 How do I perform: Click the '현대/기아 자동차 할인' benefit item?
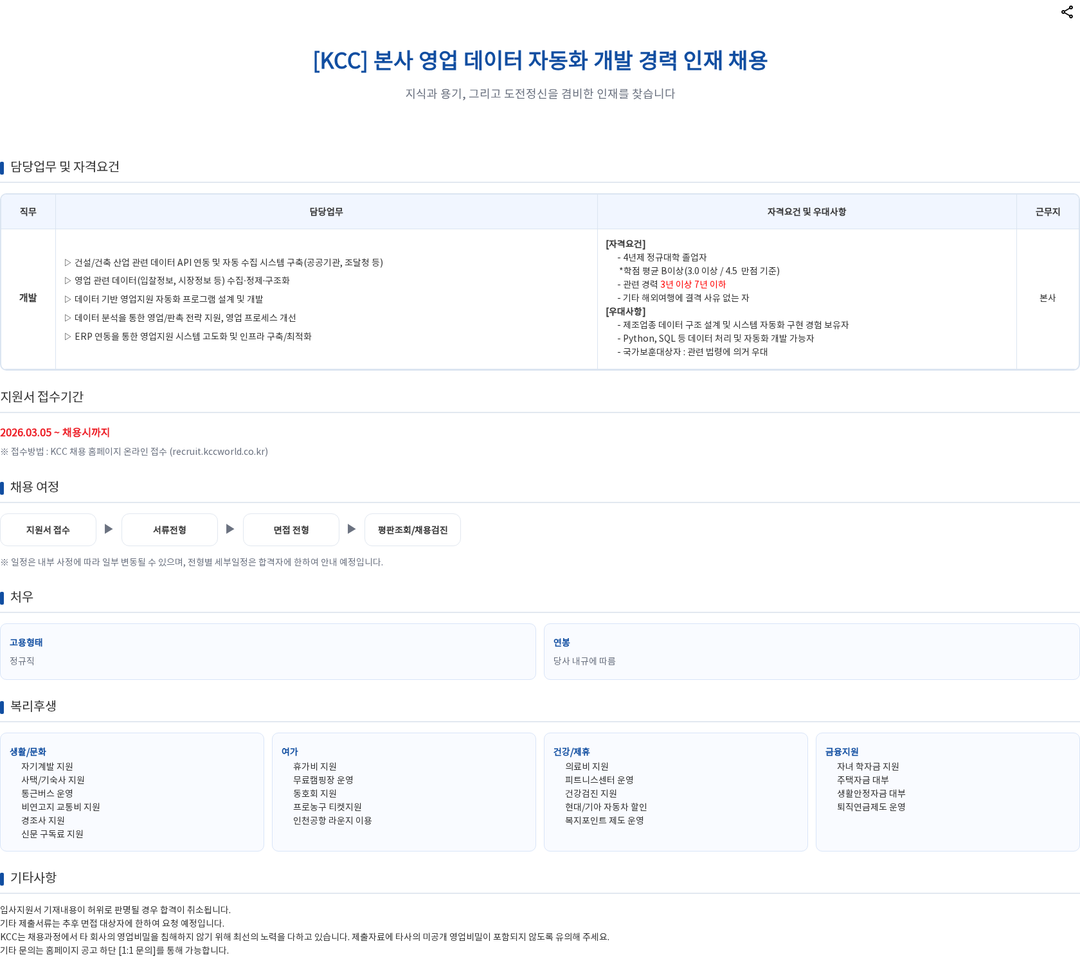click(x=606, y=807)
